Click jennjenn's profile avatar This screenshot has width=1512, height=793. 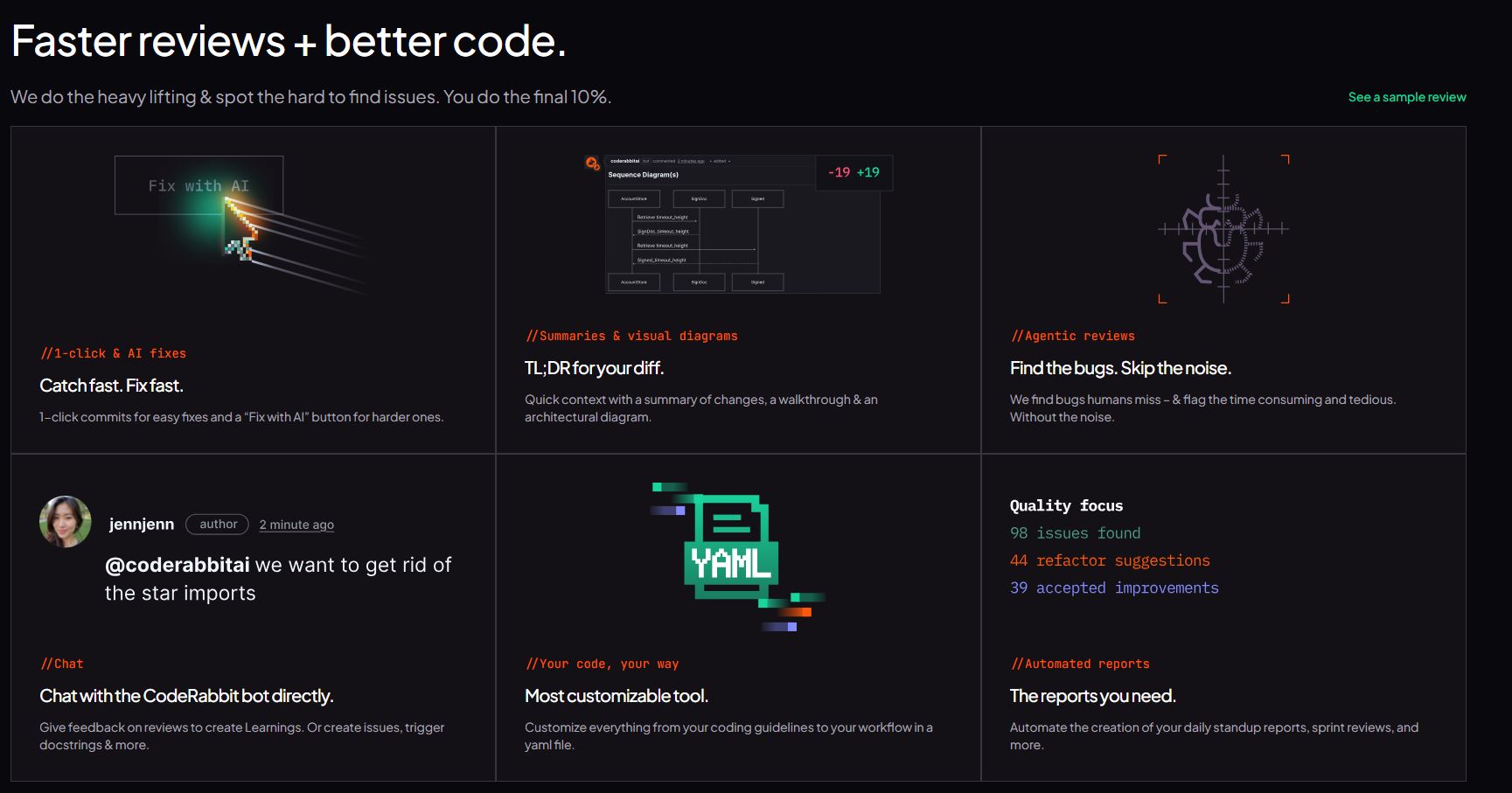(66, 522)
